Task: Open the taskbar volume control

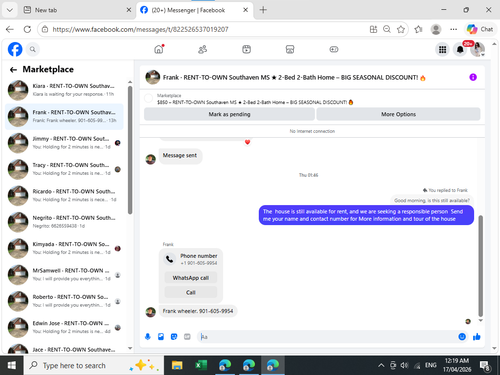Action: (x=404, y=366)
